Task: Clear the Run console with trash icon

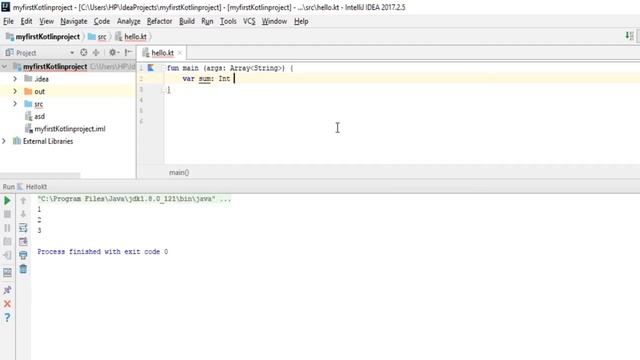Action: pos(23,269)
